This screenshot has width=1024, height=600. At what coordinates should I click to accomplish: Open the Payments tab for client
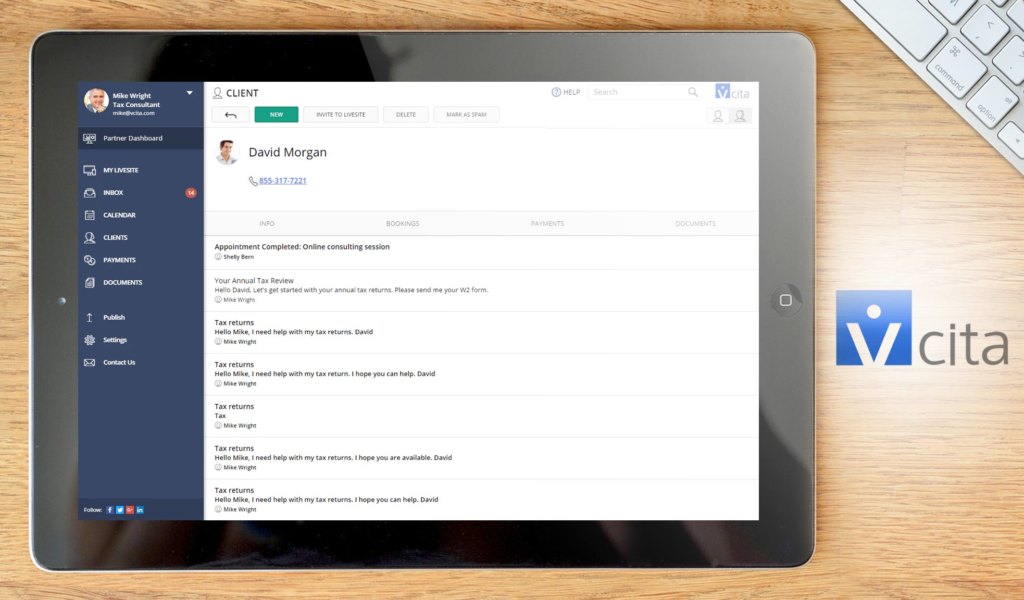(547, 224)
